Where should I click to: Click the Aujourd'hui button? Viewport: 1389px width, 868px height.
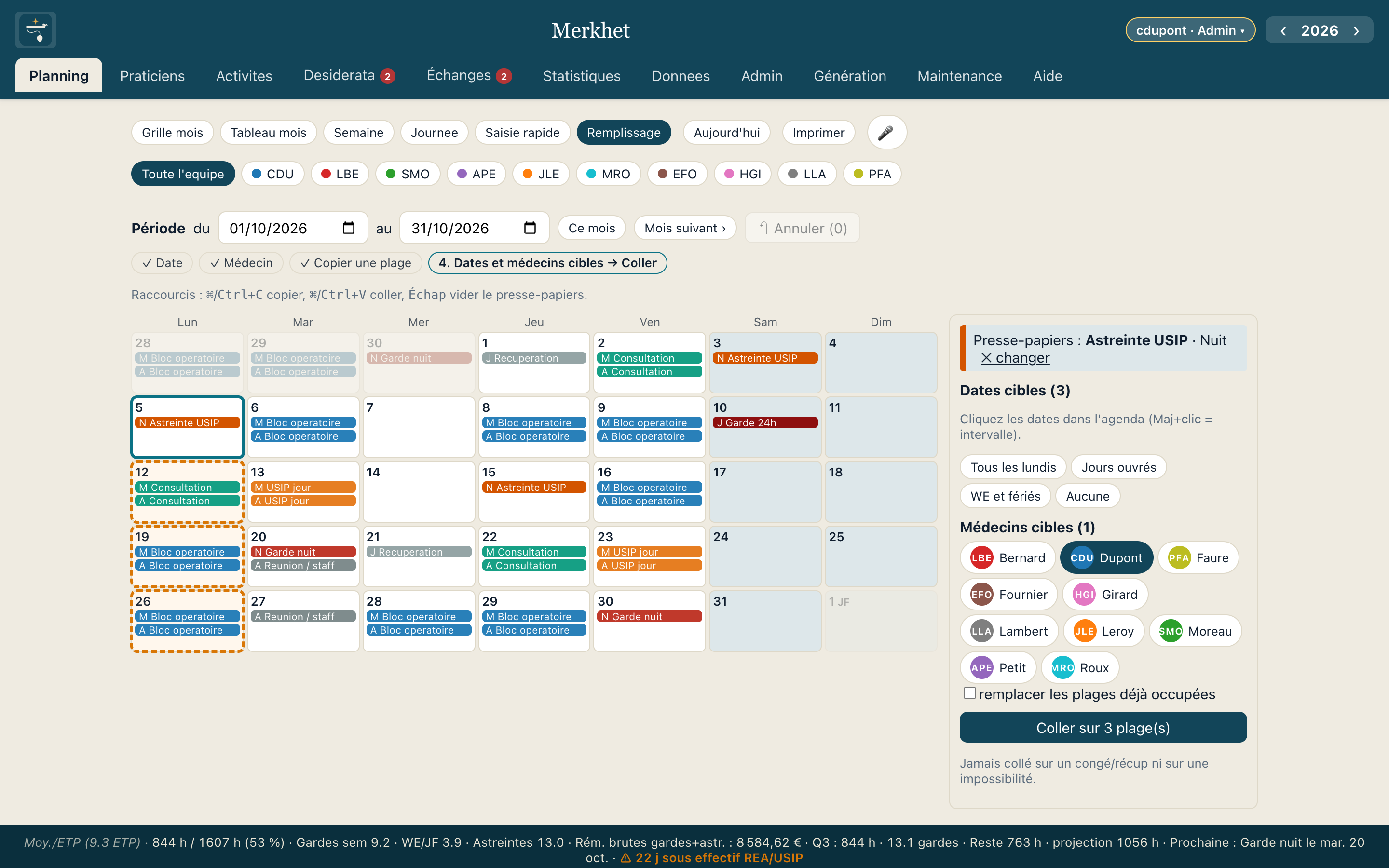point(726,133)
